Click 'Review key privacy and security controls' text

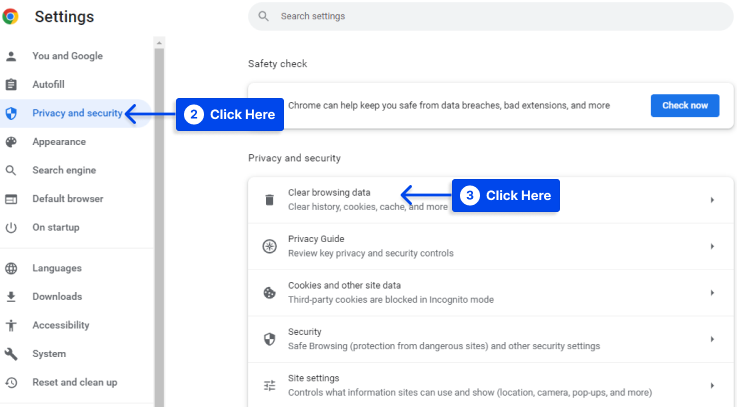tap(371, 253)
